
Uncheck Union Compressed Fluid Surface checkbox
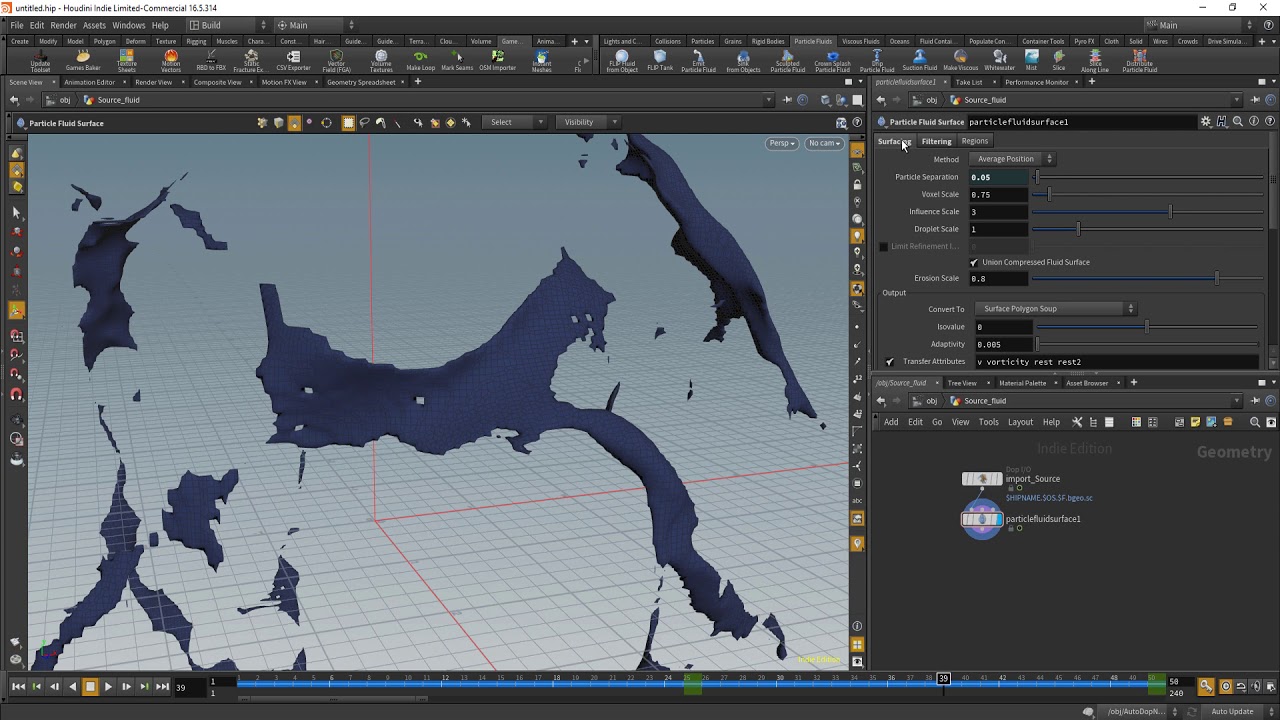974,262
